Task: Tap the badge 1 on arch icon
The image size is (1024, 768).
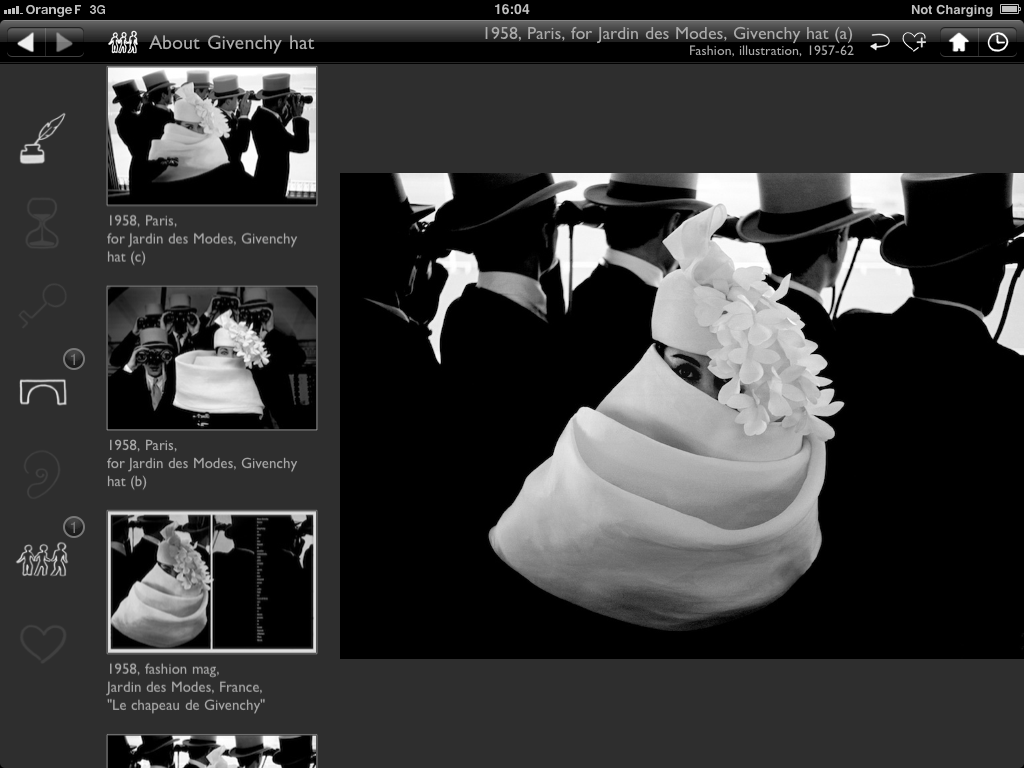Action: click(x=74, y=359)
